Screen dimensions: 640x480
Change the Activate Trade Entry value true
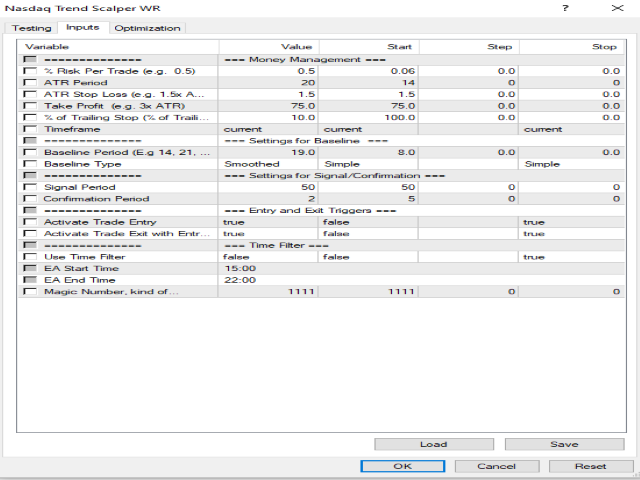tap(268, 222)
